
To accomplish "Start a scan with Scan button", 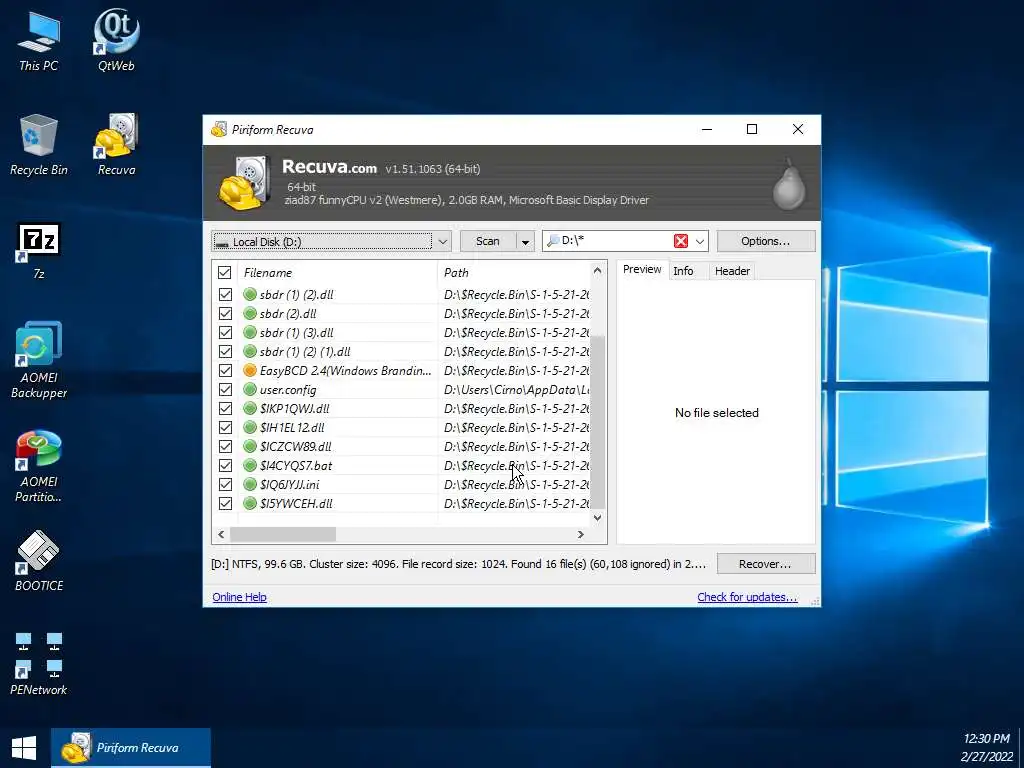I will 488,241.
